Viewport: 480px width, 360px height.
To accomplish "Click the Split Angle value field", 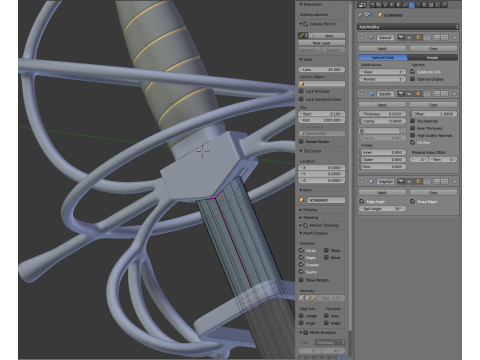I will point(382,208).
